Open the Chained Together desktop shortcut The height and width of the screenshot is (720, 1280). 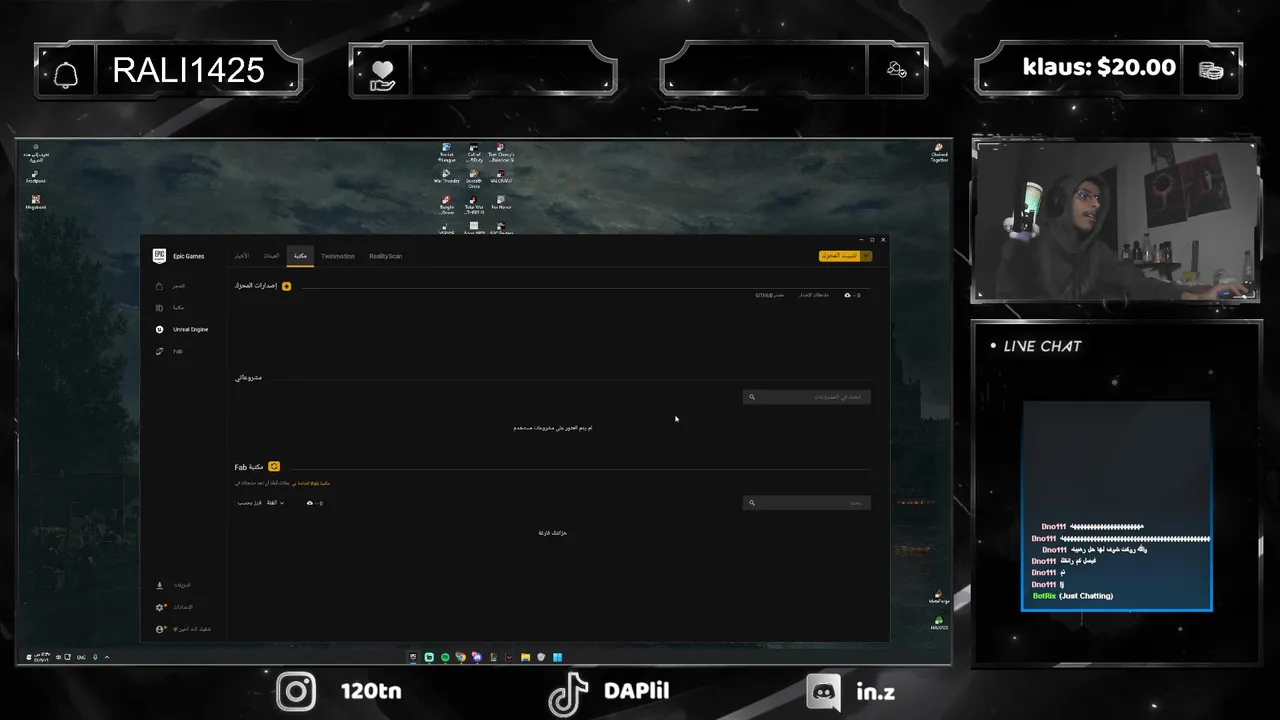[939, 152]
